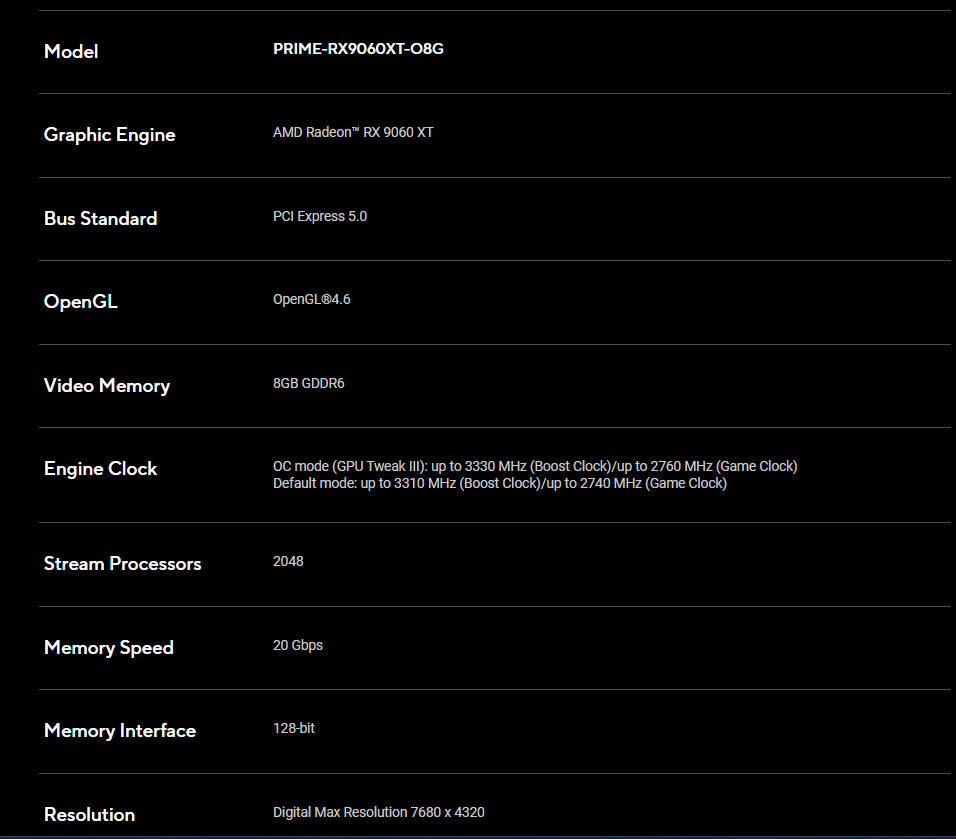Select the OpenGL 4.6 value text
Image resolution: width=956 pixels, height=839 pixels.
pyautogui.click(x=311, y=299)
